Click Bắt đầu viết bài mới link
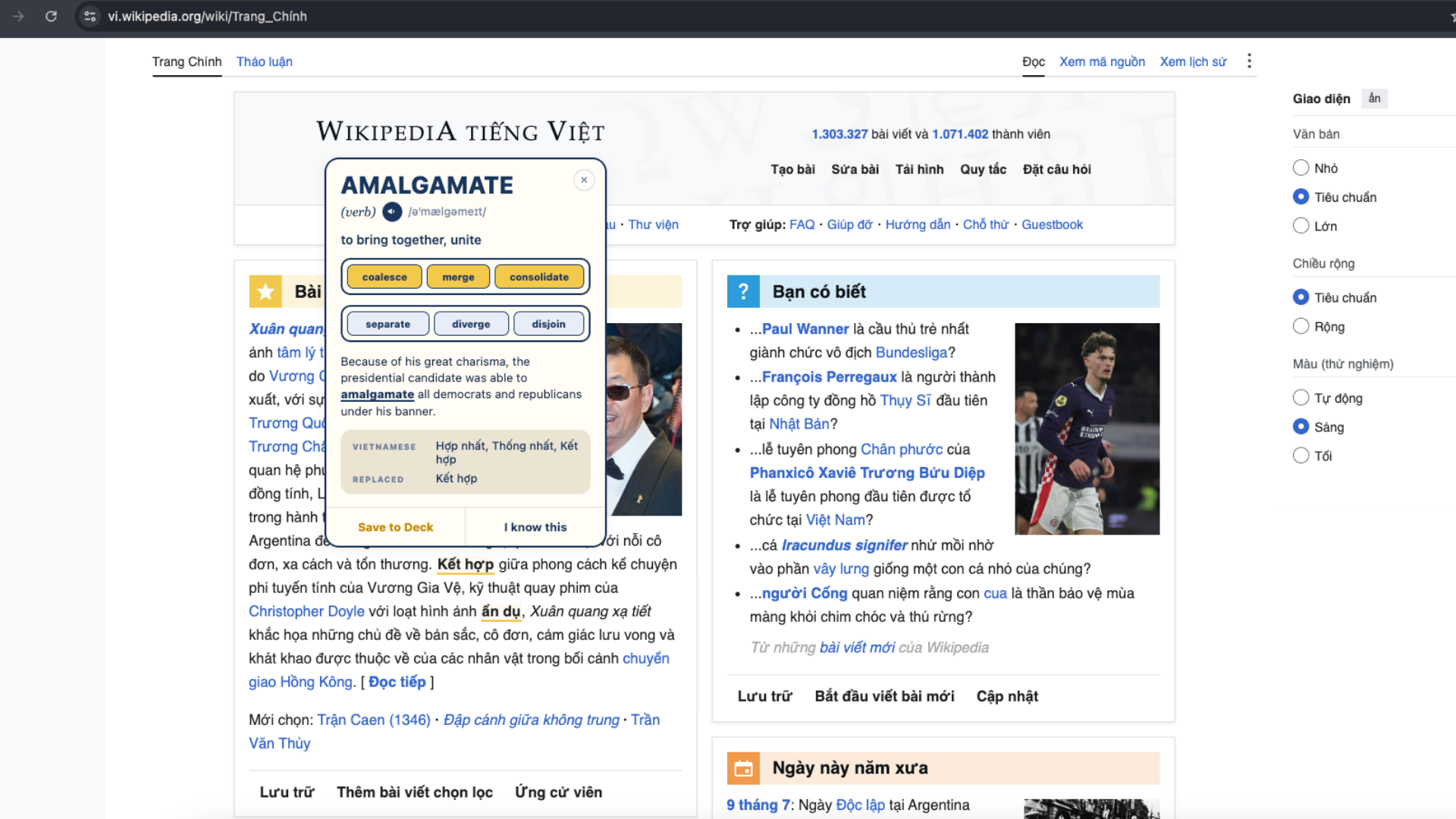Image resolution: width=1456 pixels, height=819 pixels. [x=884, y=696]
